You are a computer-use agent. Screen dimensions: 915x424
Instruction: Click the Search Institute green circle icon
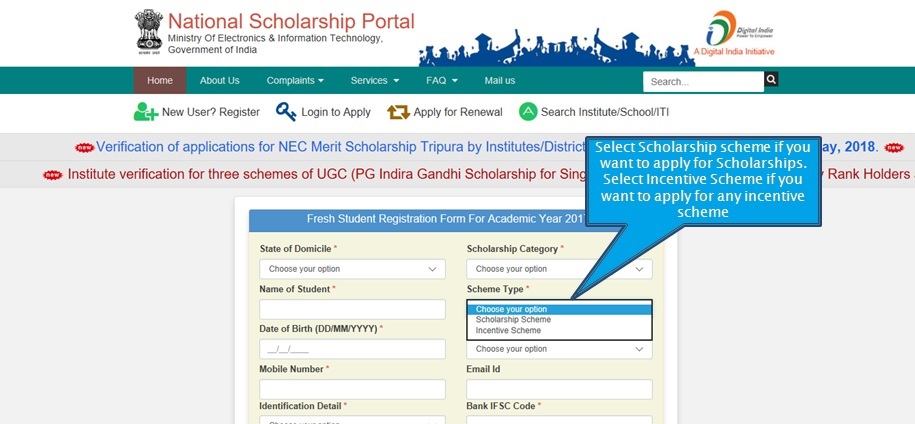click(x=528, y=111)
